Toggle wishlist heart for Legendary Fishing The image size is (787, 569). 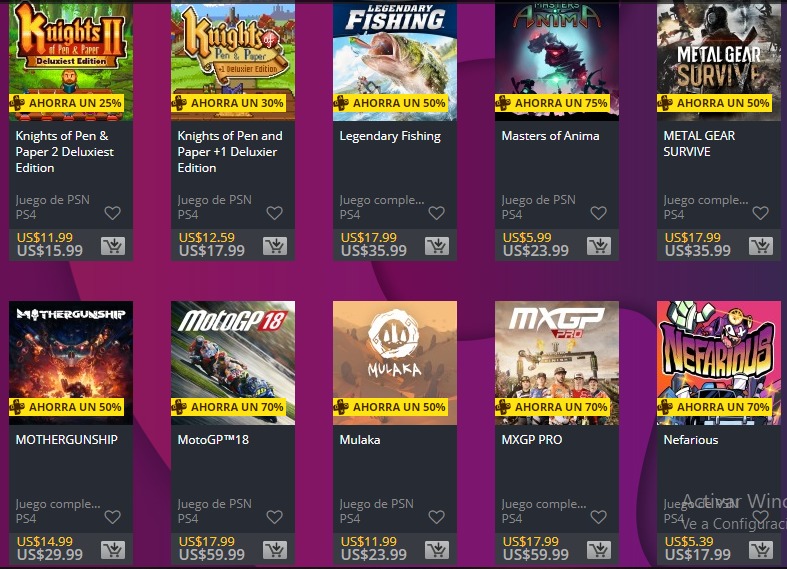pyautogui.click(x=437, y=213)
